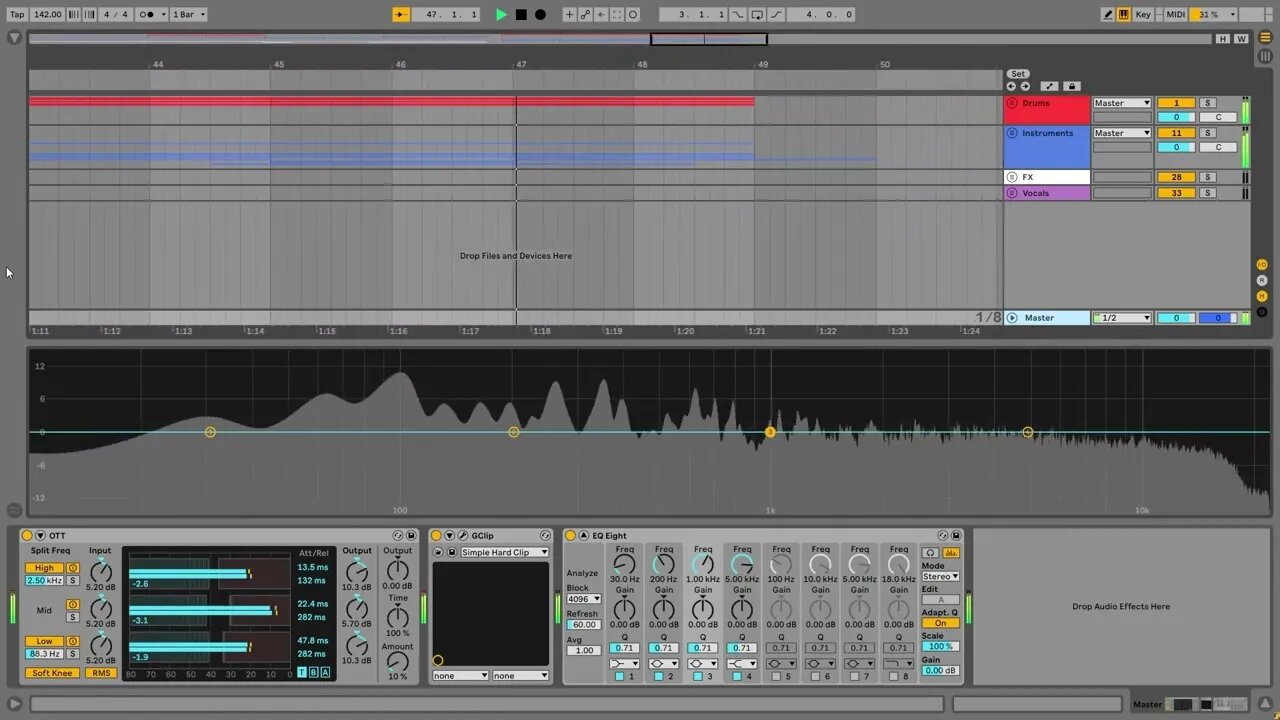Click the punch-in switch
The width and height of the screenshot is (1280, 720).
(738, 14)
